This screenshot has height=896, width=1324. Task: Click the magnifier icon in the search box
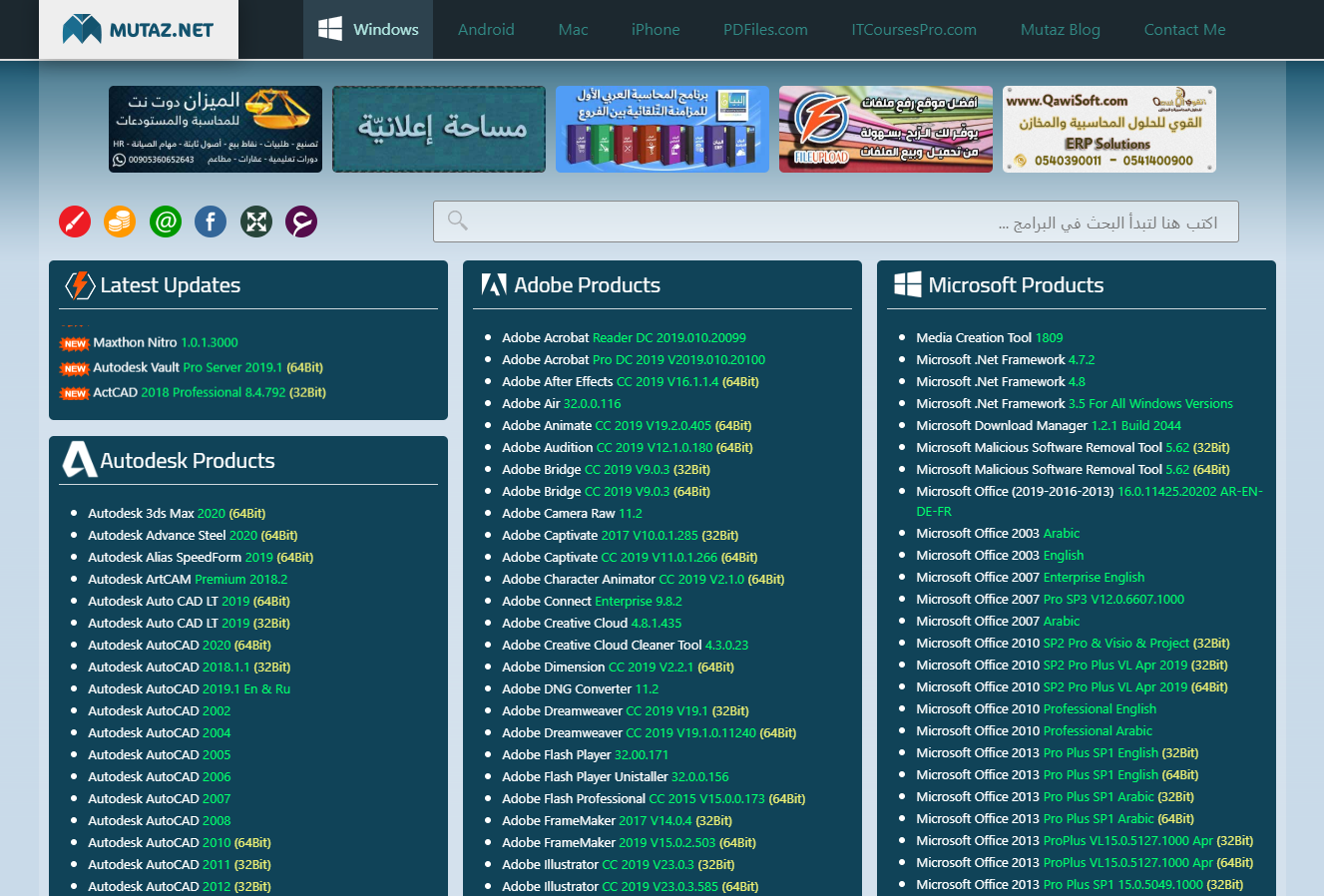point(458,221)
